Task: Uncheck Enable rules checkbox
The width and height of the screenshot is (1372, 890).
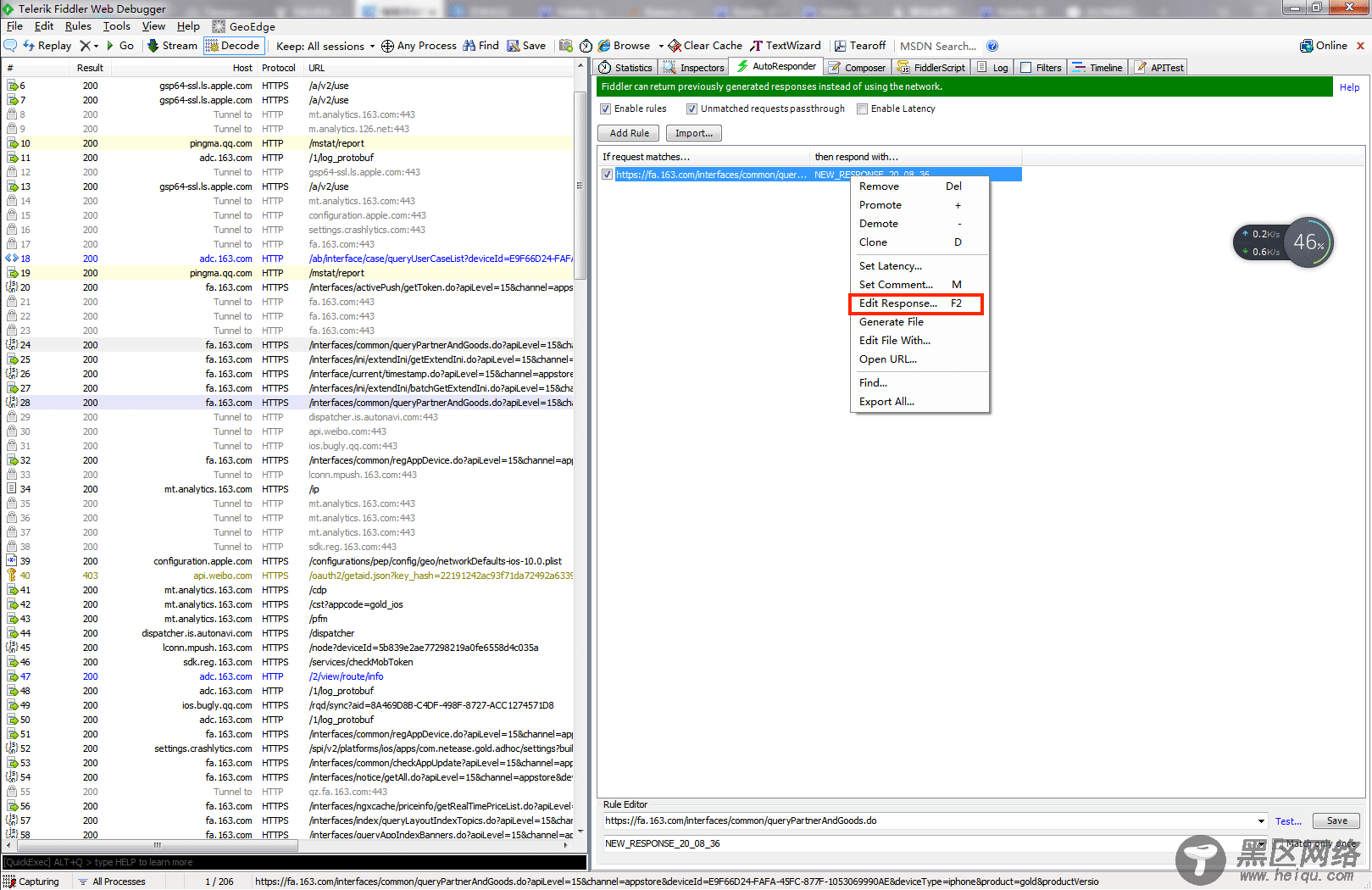Action: click(x=605, y=108)
